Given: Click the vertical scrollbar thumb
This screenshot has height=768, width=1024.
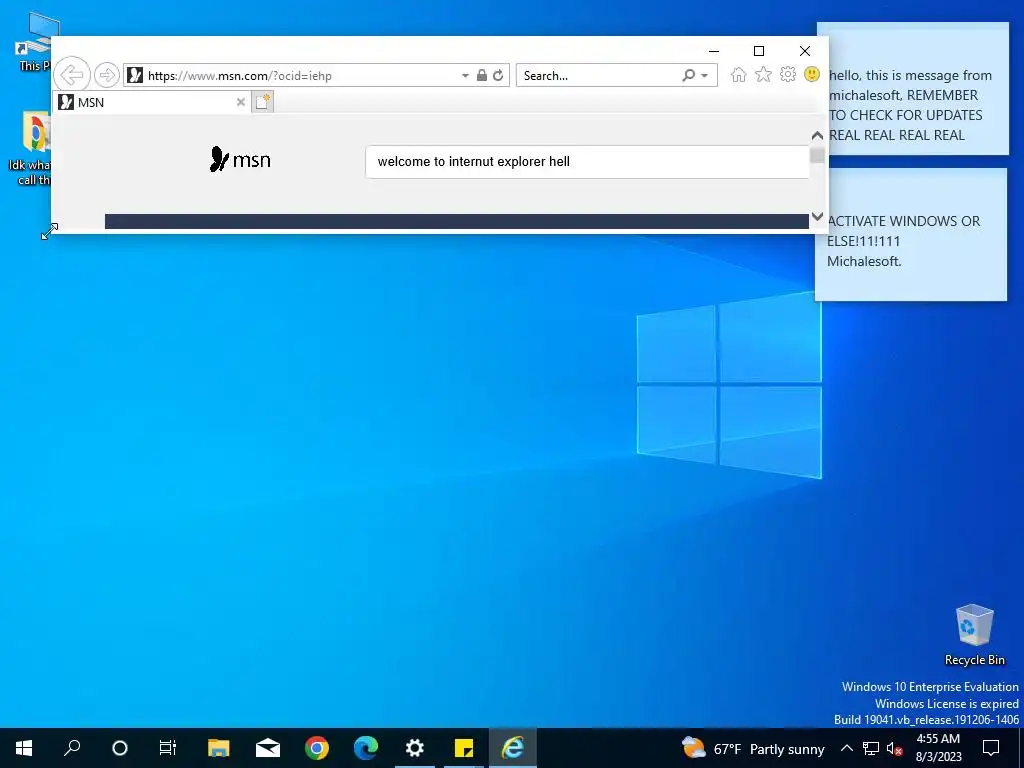Looking at the screenshot, I should click(x=817, y=155).
